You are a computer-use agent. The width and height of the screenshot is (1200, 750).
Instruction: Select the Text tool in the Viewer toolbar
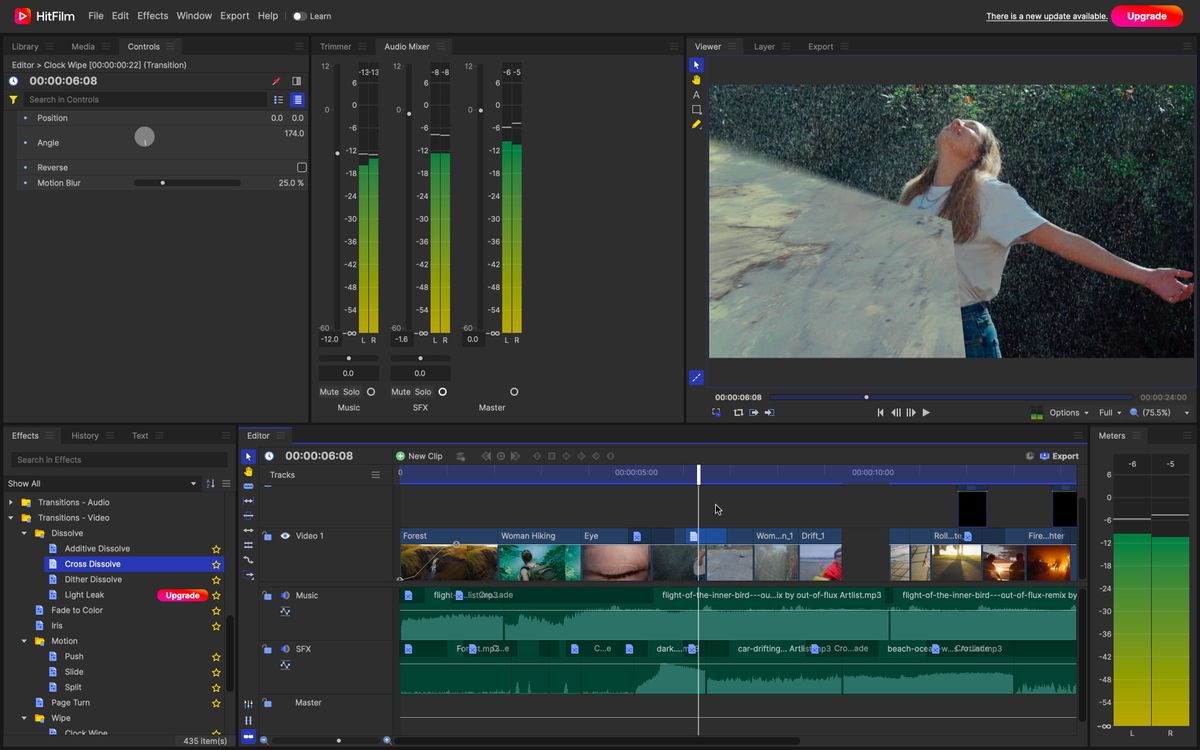(x=696, y=94)
